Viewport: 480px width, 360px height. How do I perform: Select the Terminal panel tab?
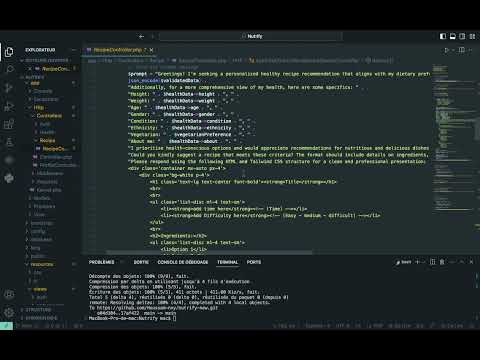pyautogui.click(x=228, y=262)
